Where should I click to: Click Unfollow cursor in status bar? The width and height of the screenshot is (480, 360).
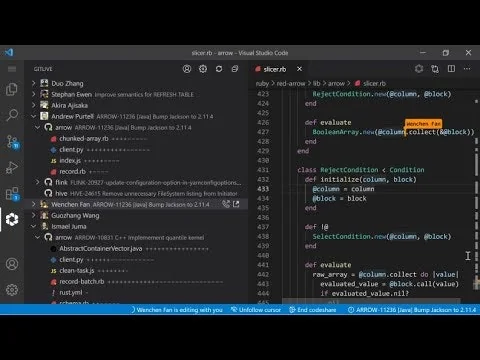tap(256, 310)
